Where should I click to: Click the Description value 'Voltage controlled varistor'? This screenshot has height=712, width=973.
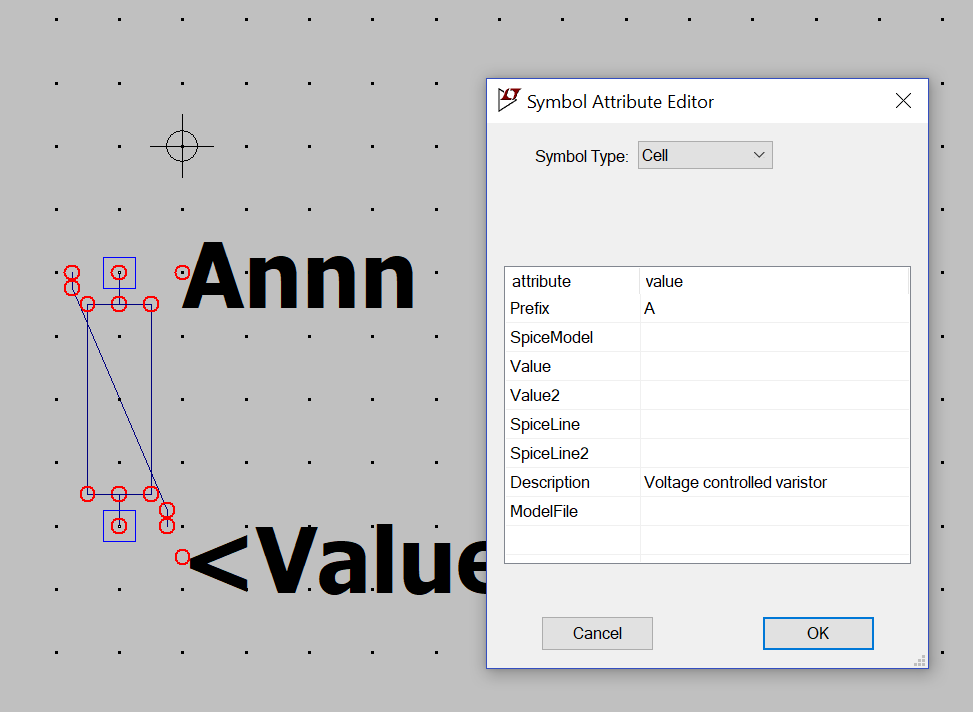click(735, 482)
